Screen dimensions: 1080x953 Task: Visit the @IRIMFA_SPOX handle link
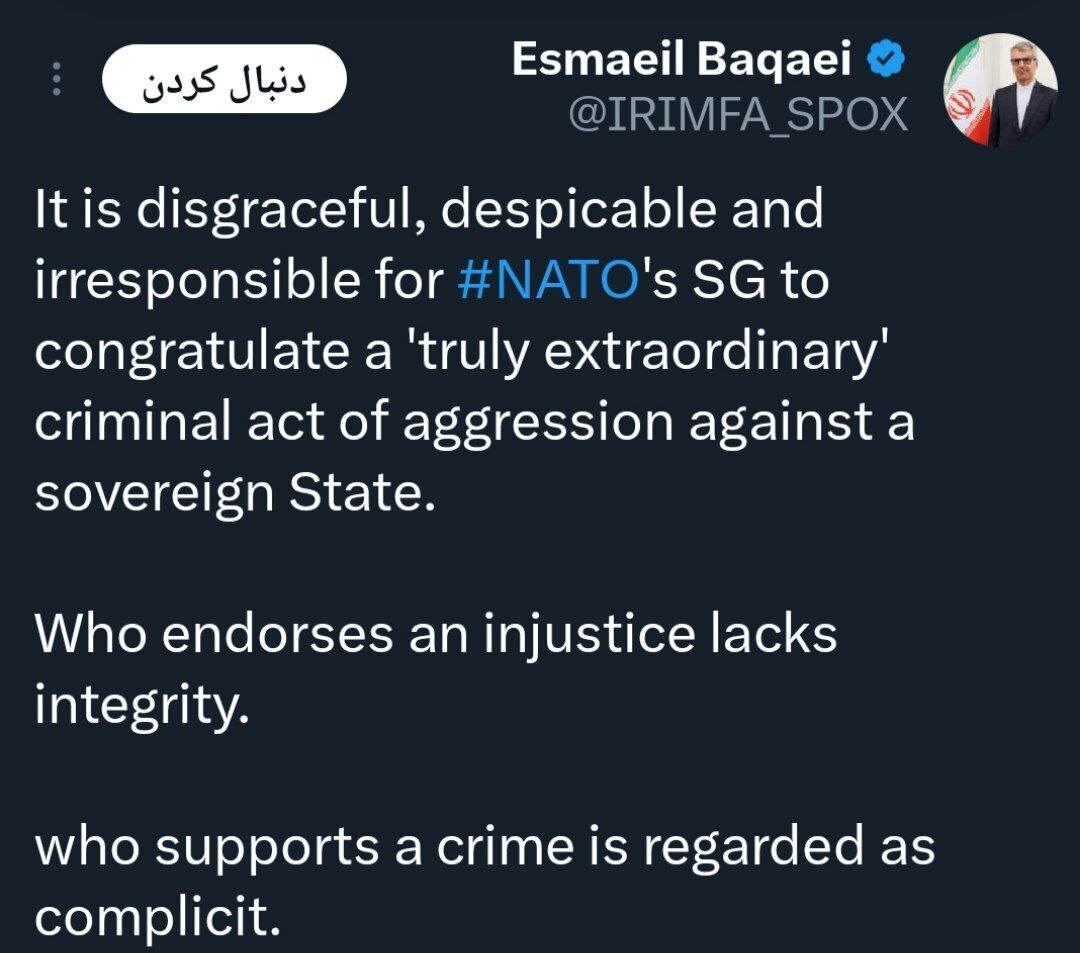[738, 114]
